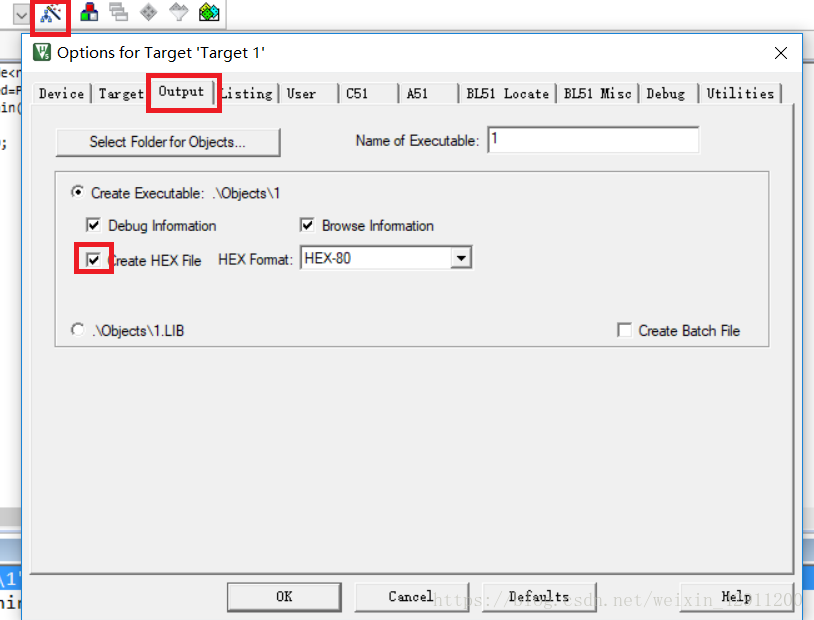Open Options for Target wand icon
The image size is (814, 620).
(51, 14)
